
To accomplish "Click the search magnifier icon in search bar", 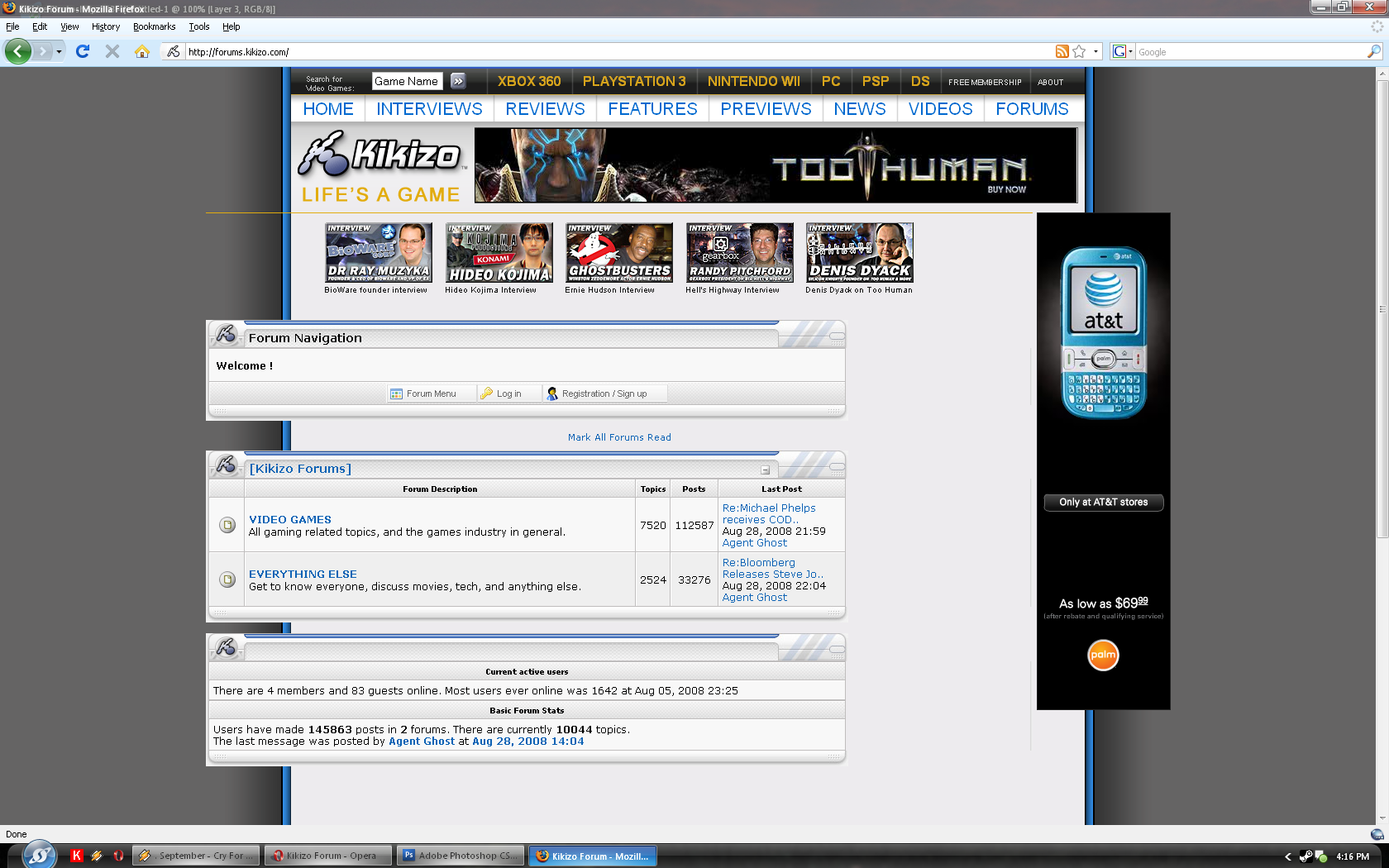I will (x=1374, y=51).
